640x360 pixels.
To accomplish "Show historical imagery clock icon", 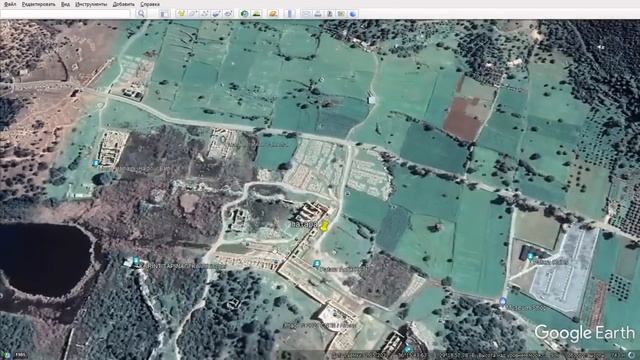I will click(x=244, y=14).
